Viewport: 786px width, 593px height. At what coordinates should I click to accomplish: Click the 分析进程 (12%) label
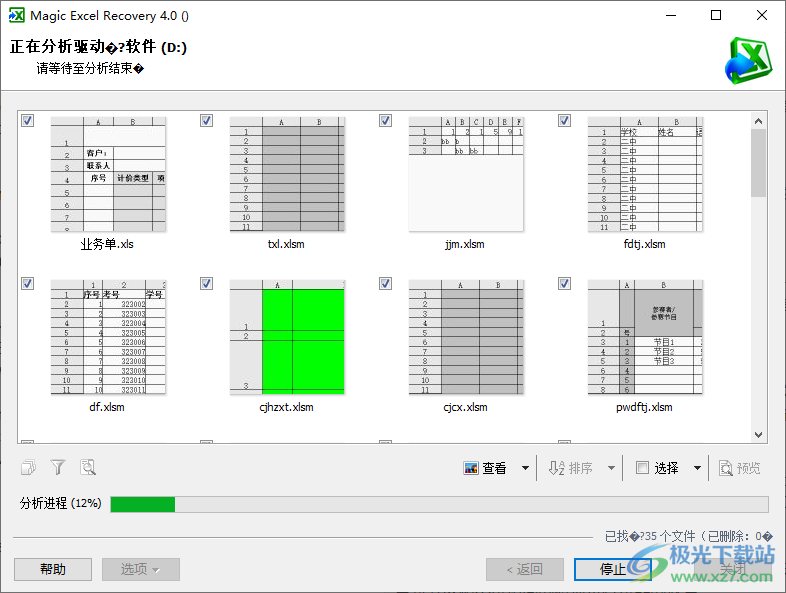tap(61, 503)
